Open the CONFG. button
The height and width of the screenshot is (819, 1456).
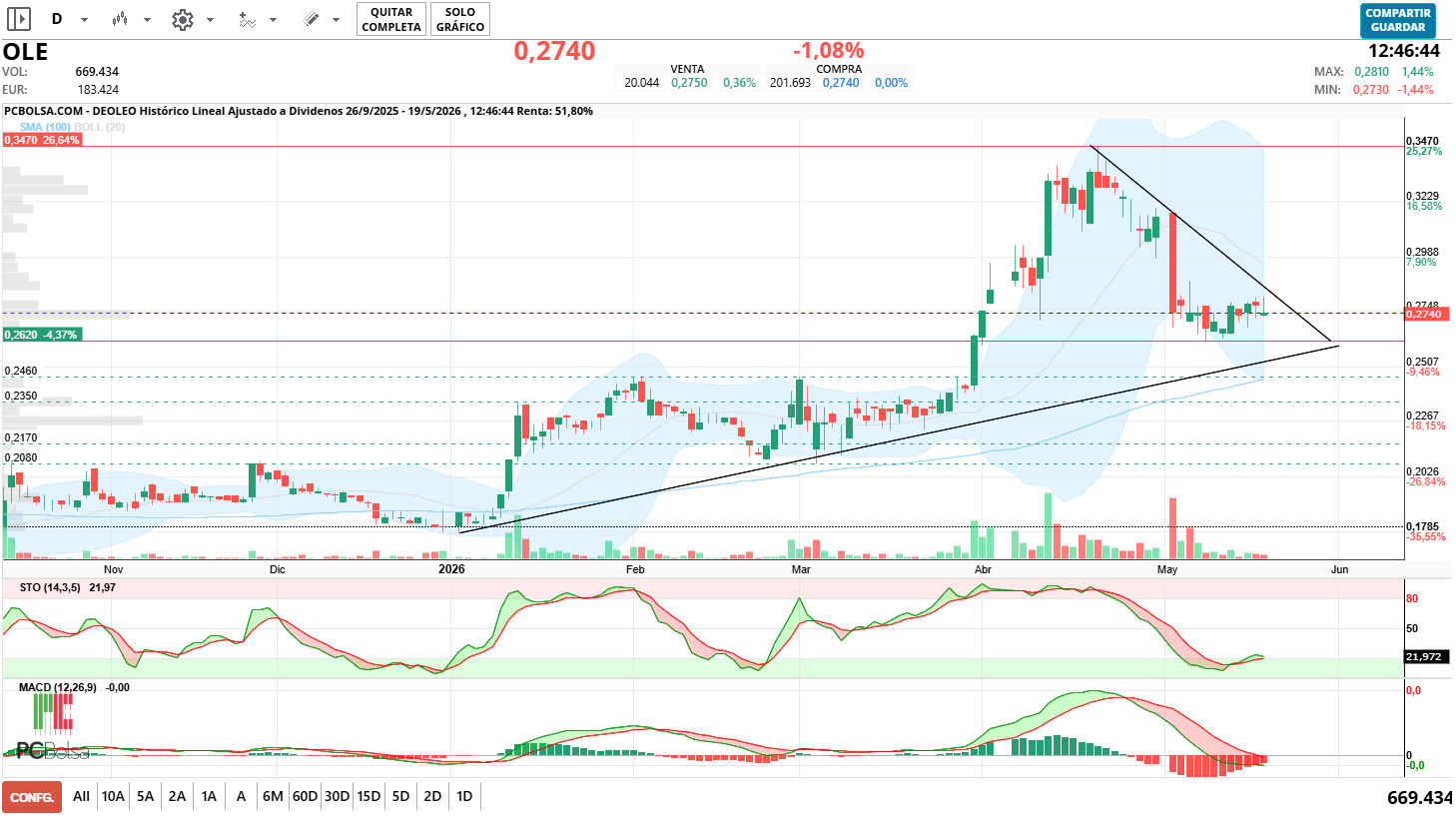point(32,797)
